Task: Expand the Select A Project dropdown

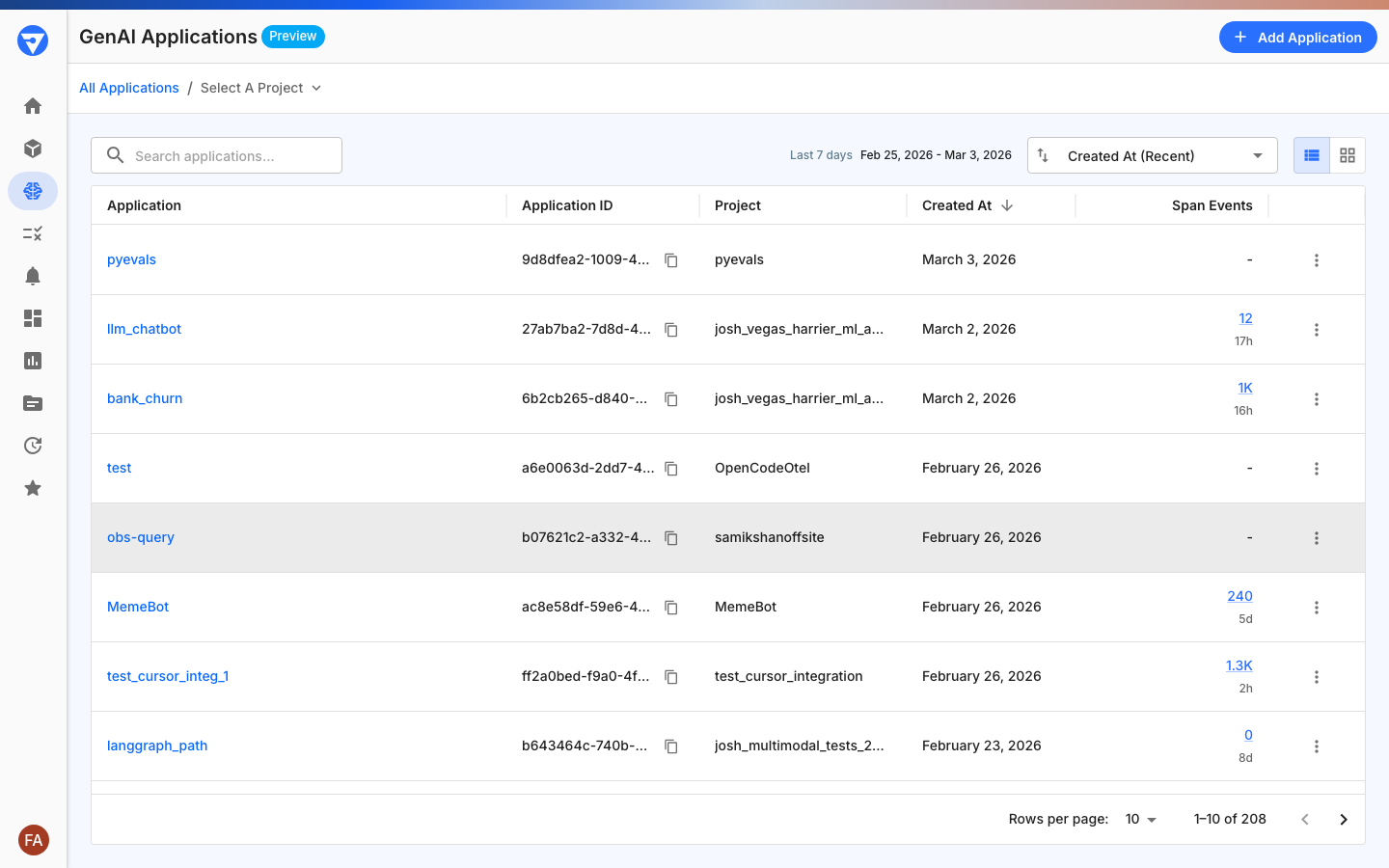Action: pyautogui.click(x=259, y=88)
